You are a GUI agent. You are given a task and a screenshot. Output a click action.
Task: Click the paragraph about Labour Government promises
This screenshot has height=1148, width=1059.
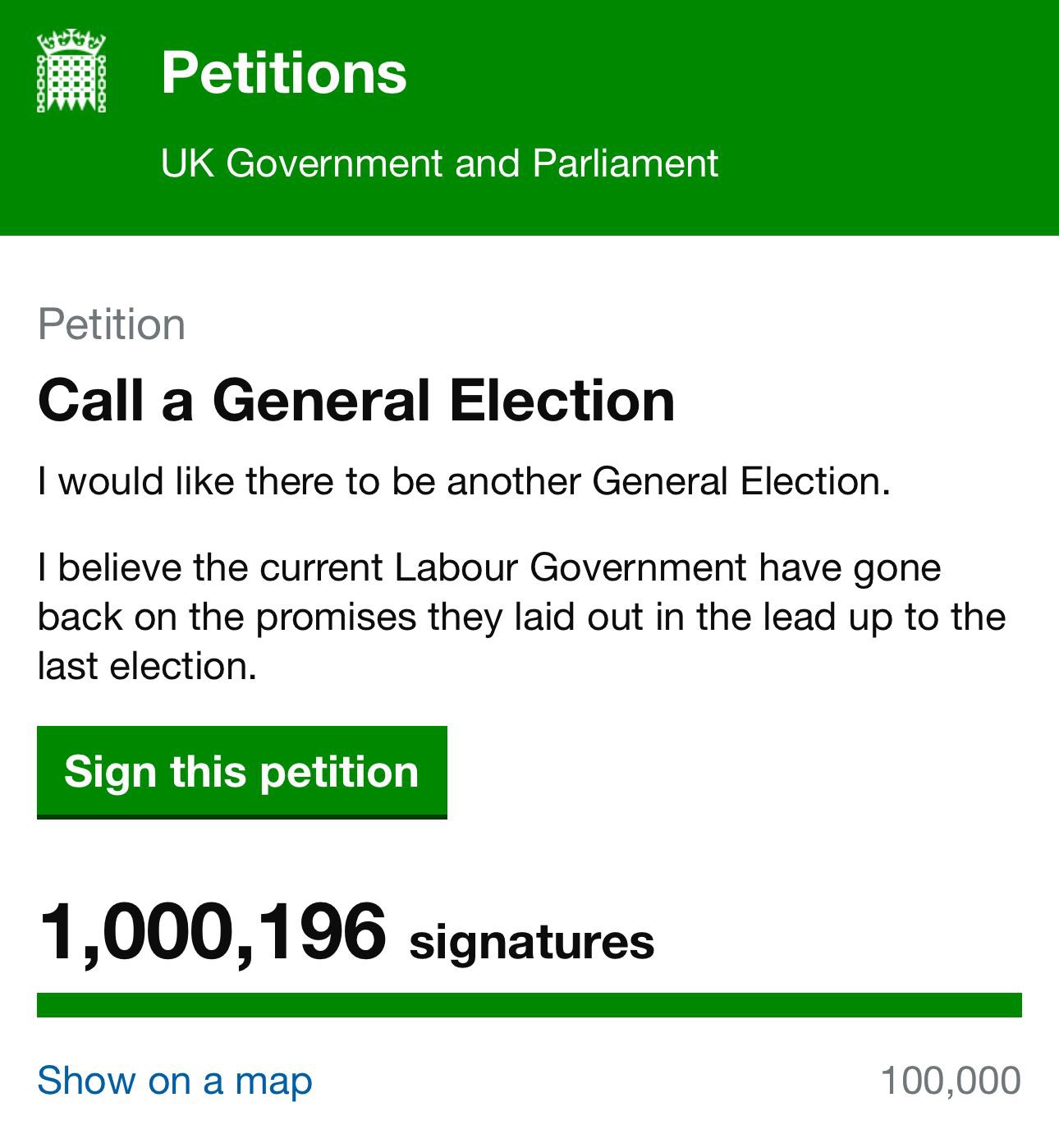point(521,617)
